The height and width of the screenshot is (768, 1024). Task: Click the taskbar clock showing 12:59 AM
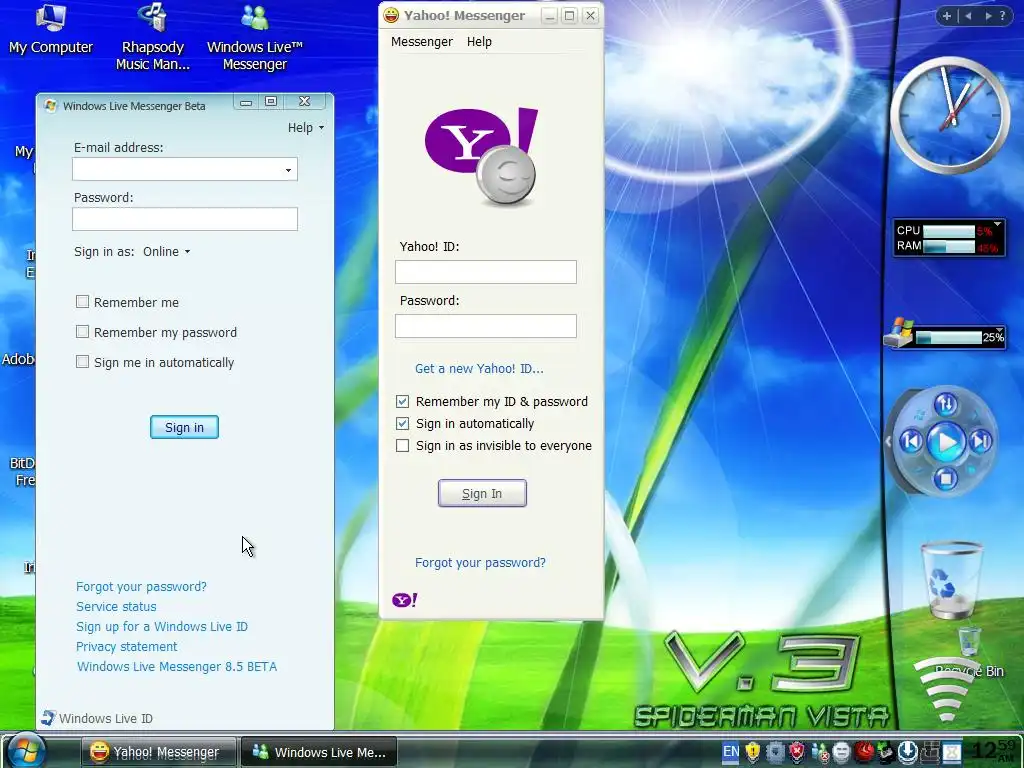[x=995, y=751]
